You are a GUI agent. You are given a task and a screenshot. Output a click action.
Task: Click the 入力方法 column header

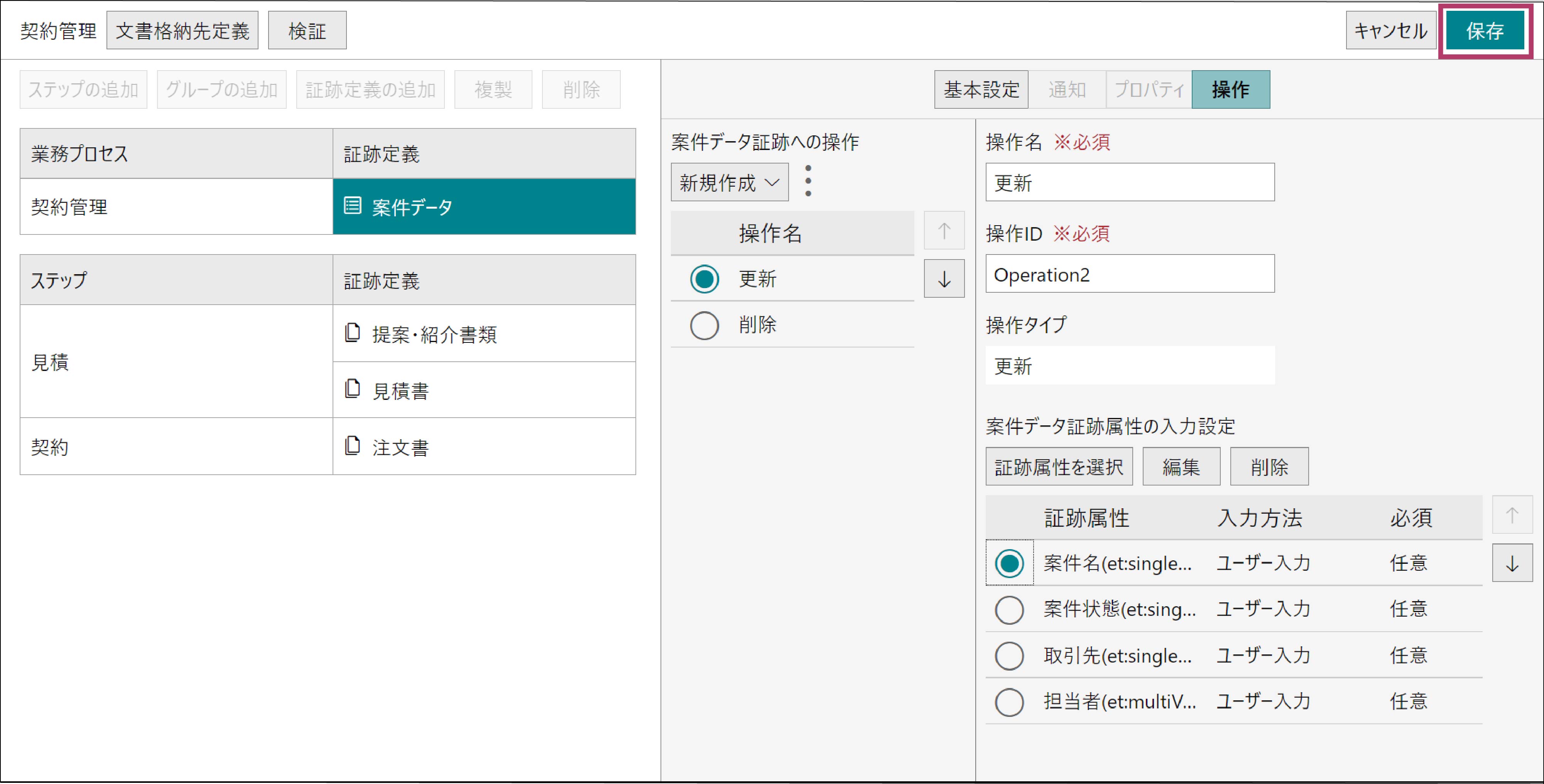coord(1259,518)
